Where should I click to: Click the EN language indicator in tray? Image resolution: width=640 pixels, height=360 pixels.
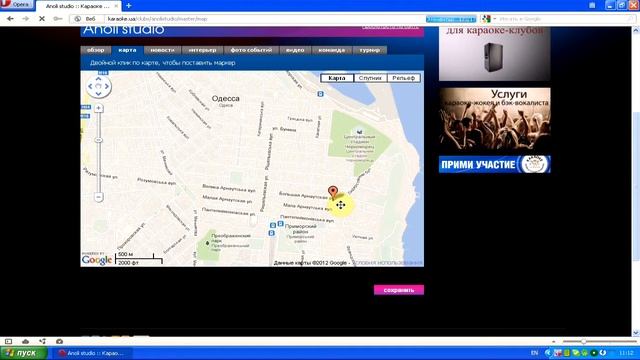[534, 353]
